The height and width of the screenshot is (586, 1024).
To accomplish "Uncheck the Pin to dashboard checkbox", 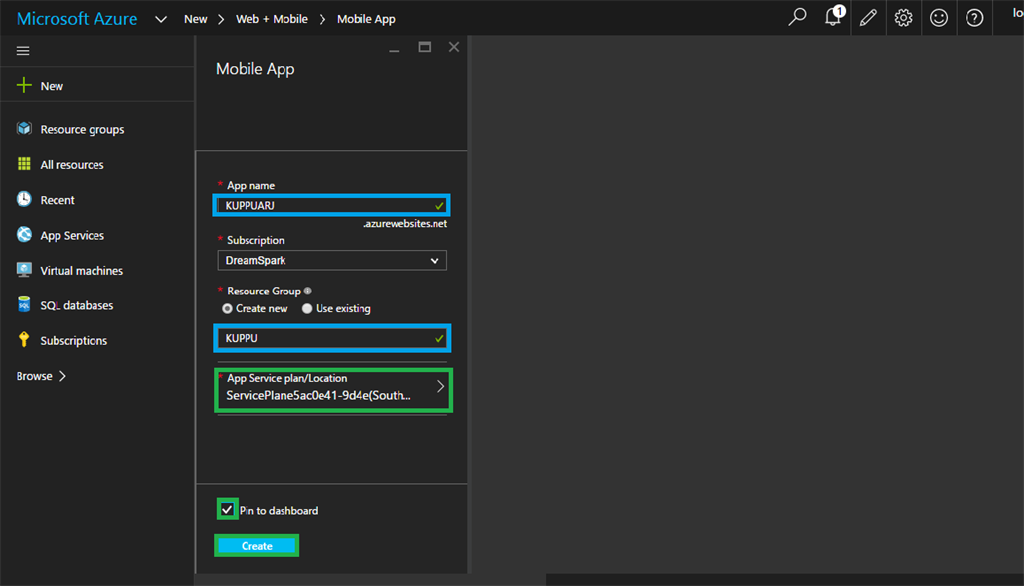I will point(228,510).
